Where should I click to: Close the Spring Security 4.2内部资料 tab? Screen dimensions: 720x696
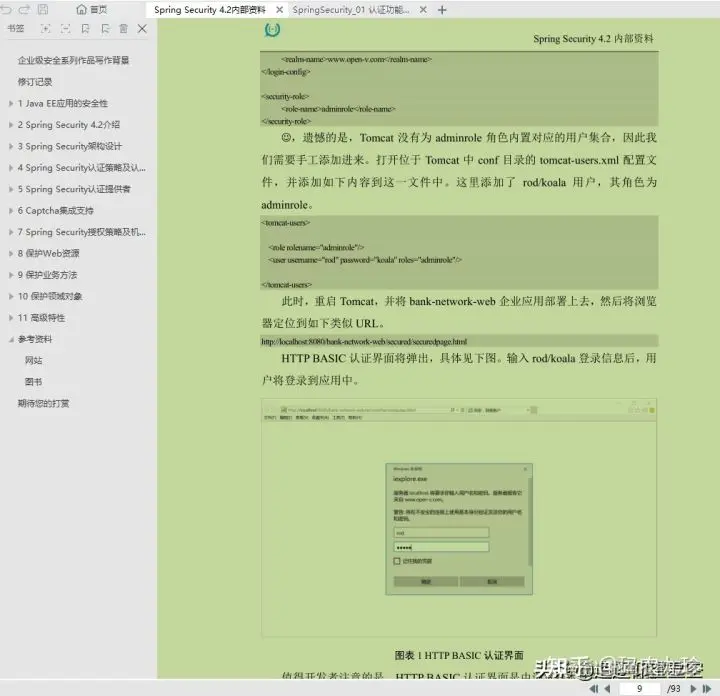coord(279,10)
